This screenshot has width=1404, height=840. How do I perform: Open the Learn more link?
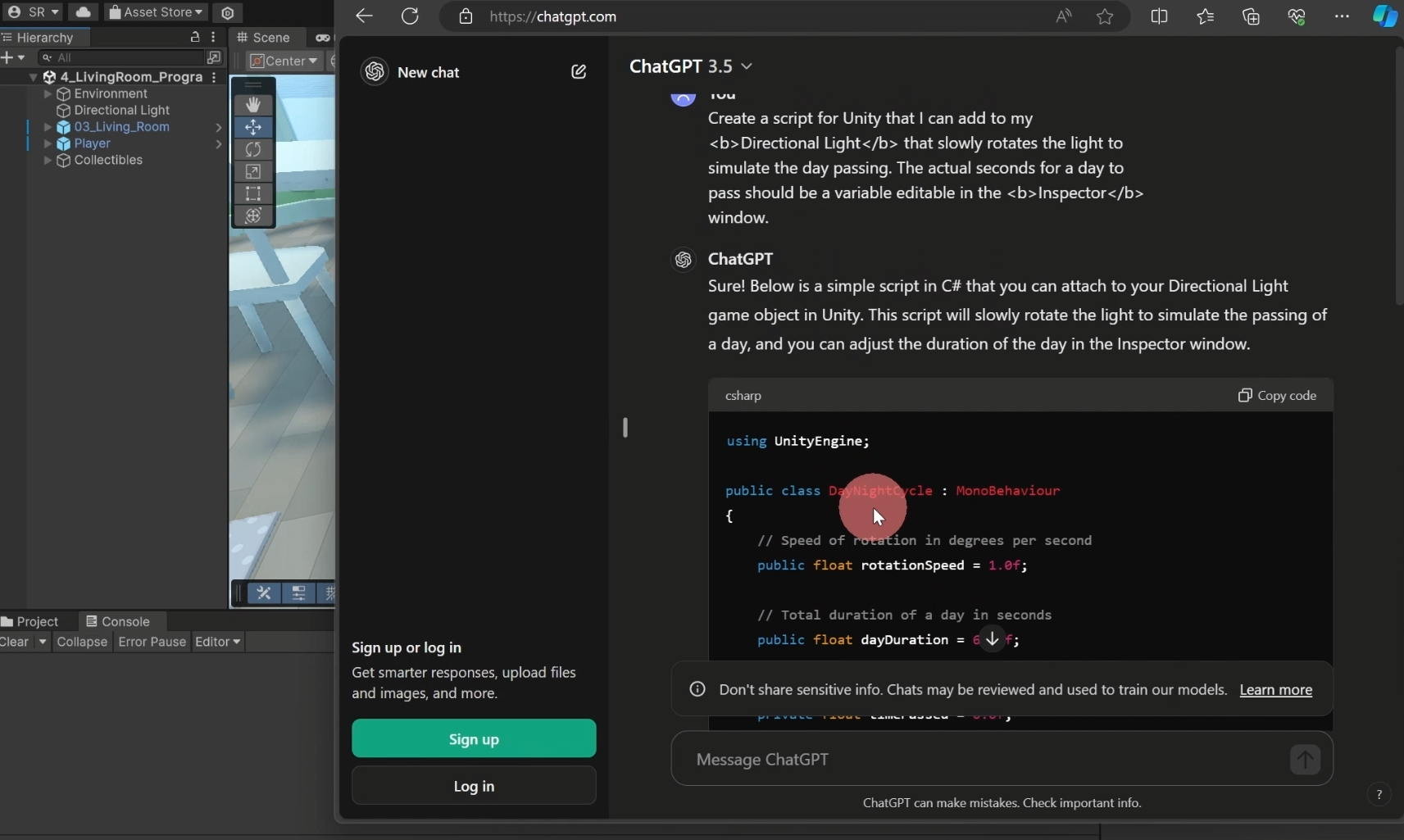point(1275,690)
